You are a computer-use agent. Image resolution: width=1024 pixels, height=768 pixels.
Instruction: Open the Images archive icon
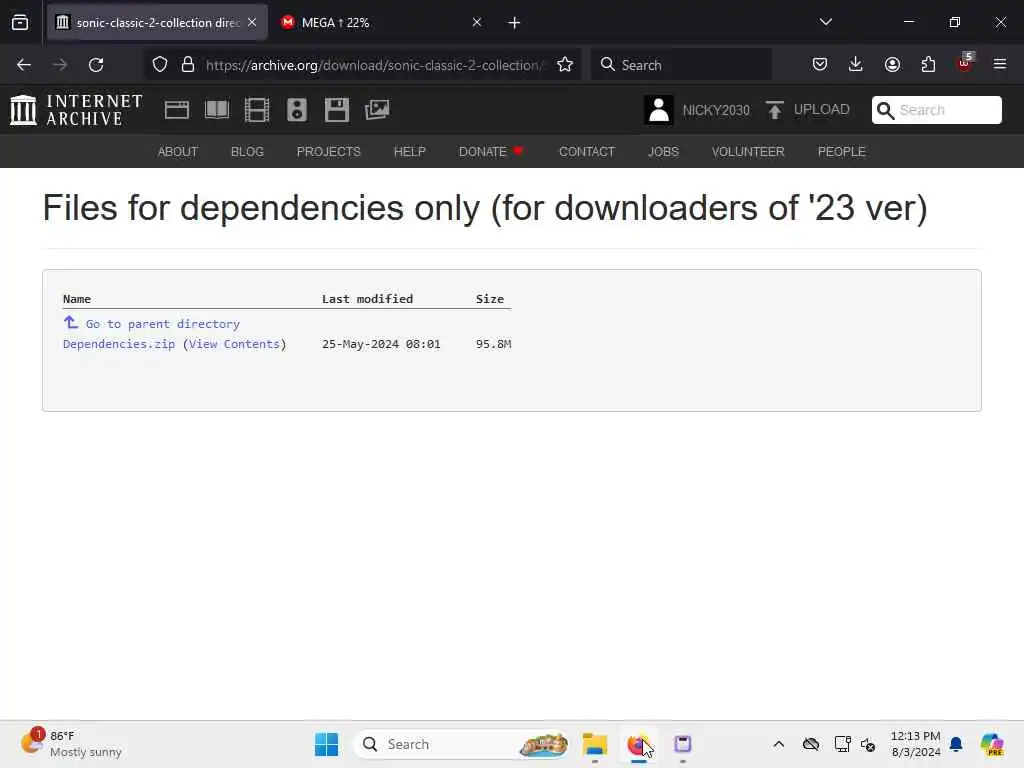pos(377,110)
